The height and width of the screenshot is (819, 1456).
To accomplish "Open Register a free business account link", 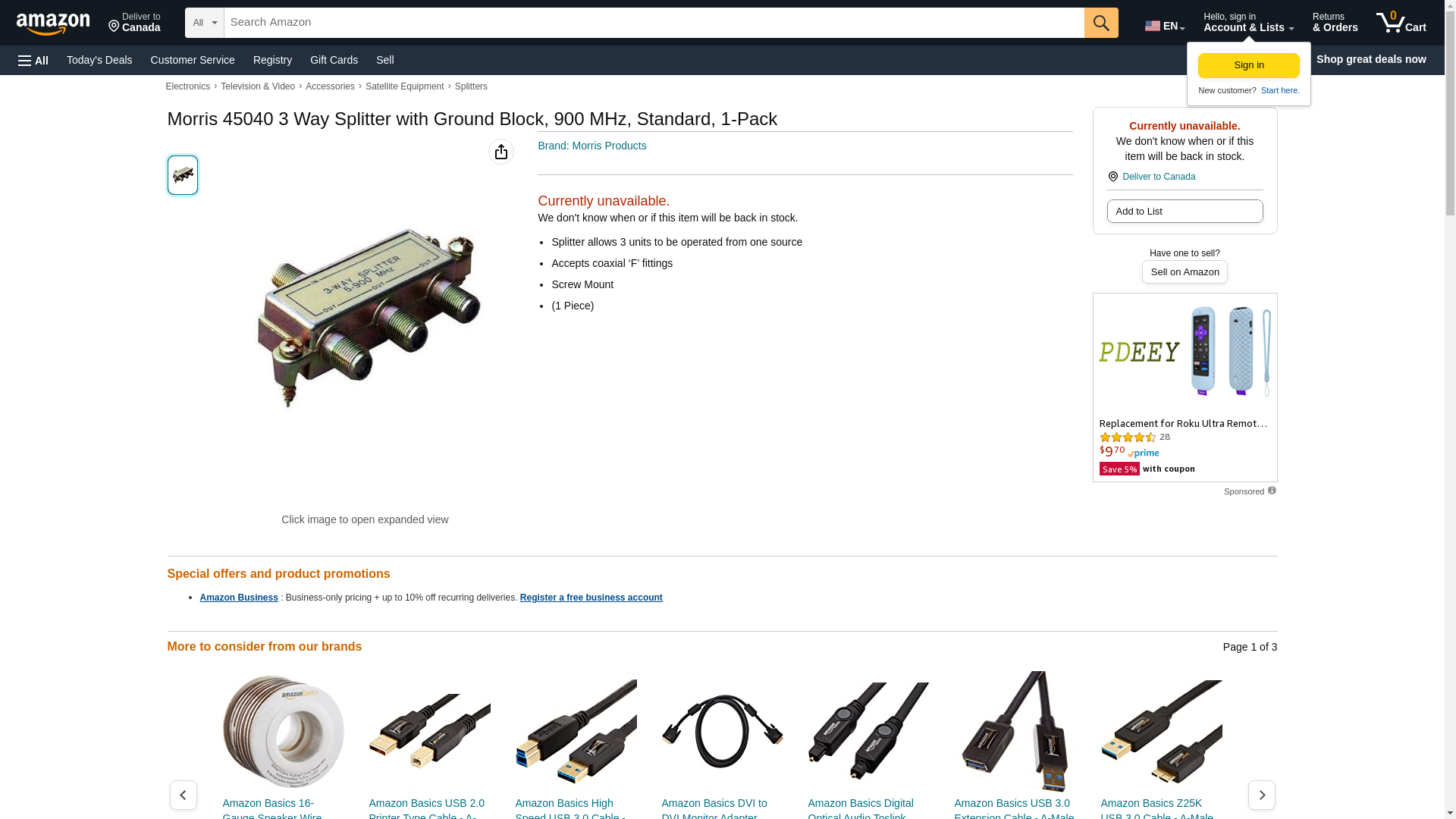I will coord(591,598).
